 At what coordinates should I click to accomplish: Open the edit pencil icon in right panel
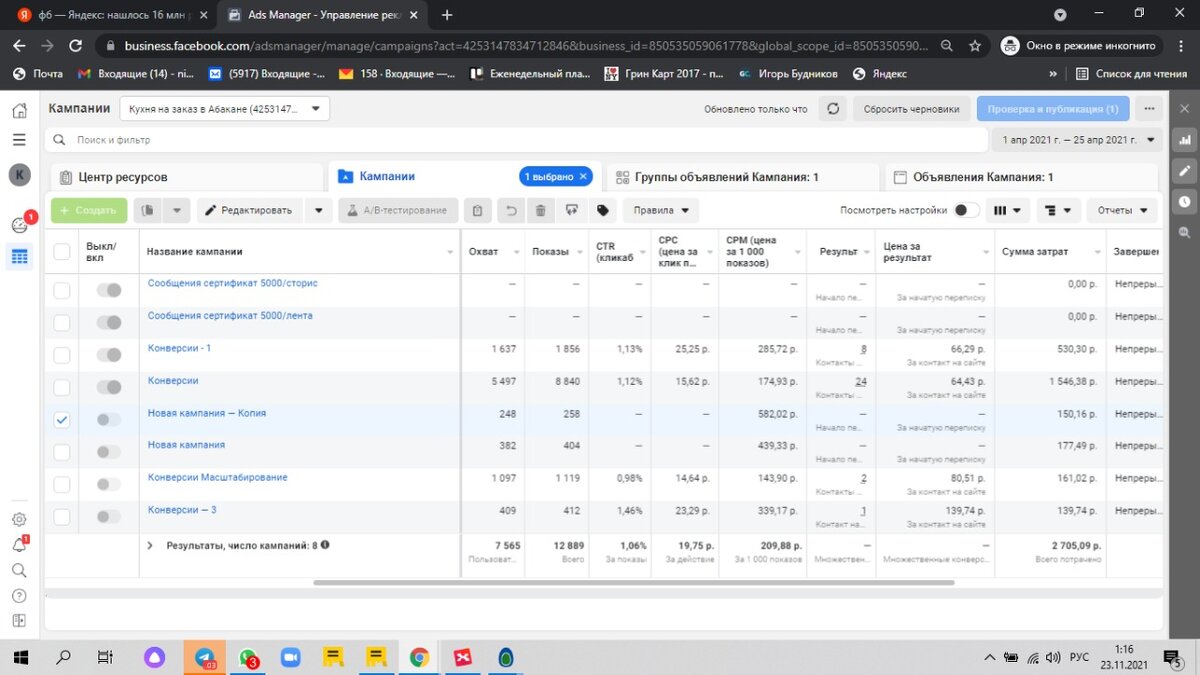(1185, 171)
